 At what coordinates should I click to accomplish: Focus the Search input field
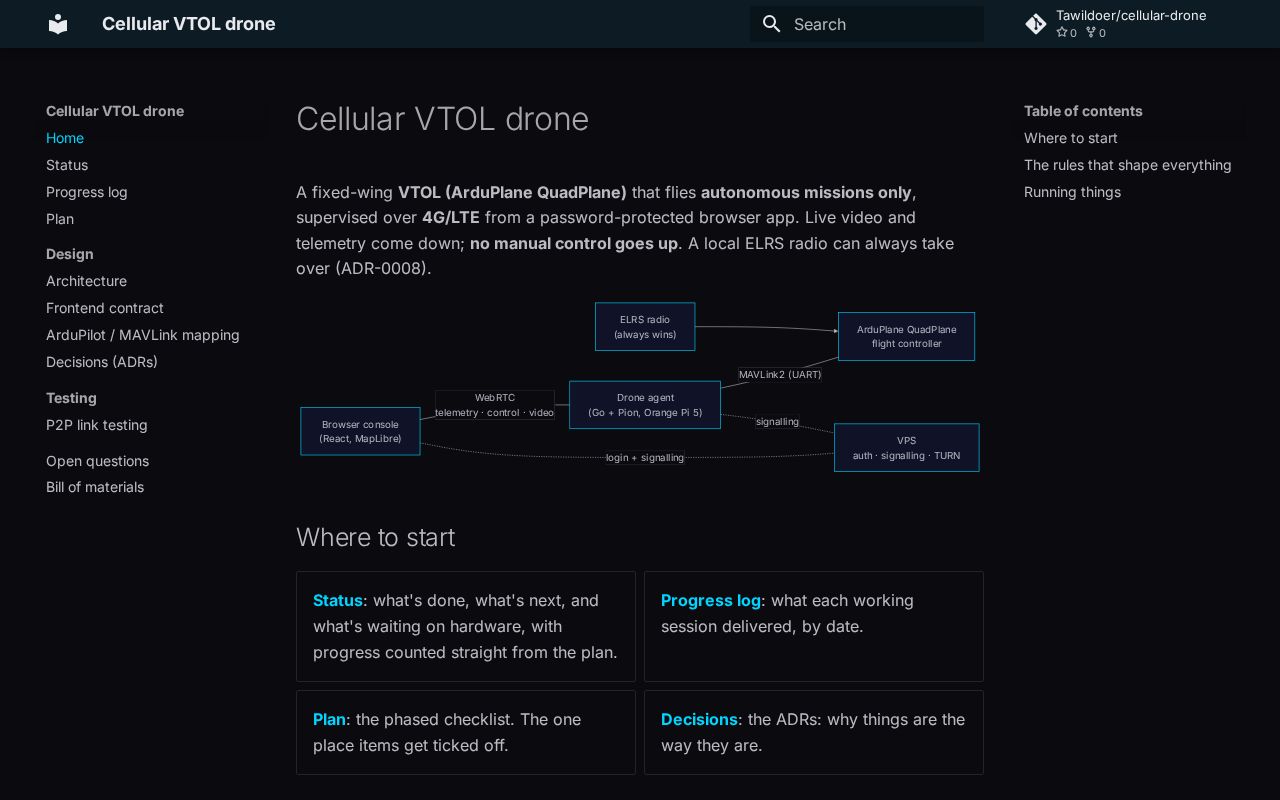[867, 24]
